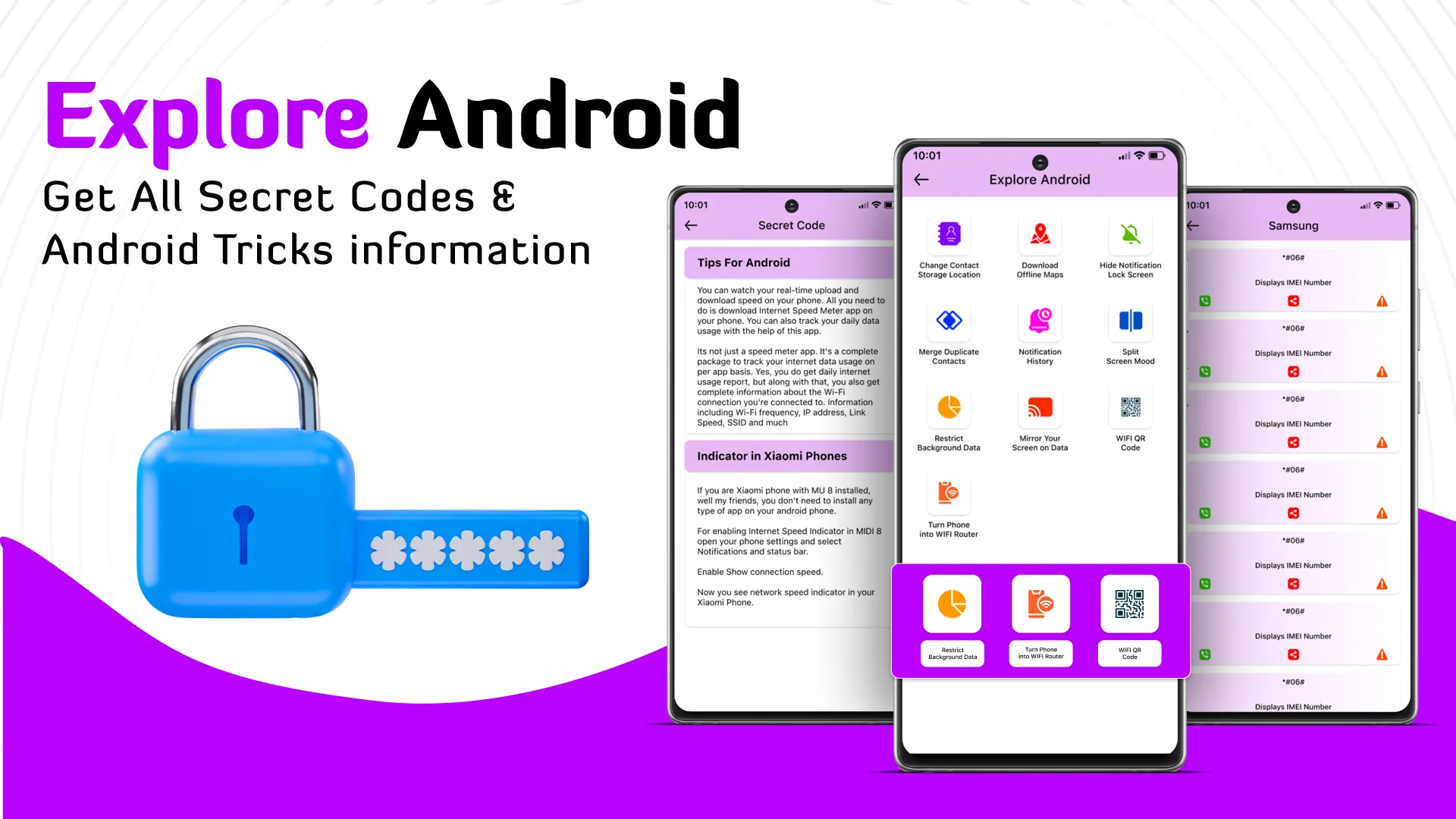Open the Samsung secret codes list
The image size is (1456, 819).
(x=1293, y=225)
